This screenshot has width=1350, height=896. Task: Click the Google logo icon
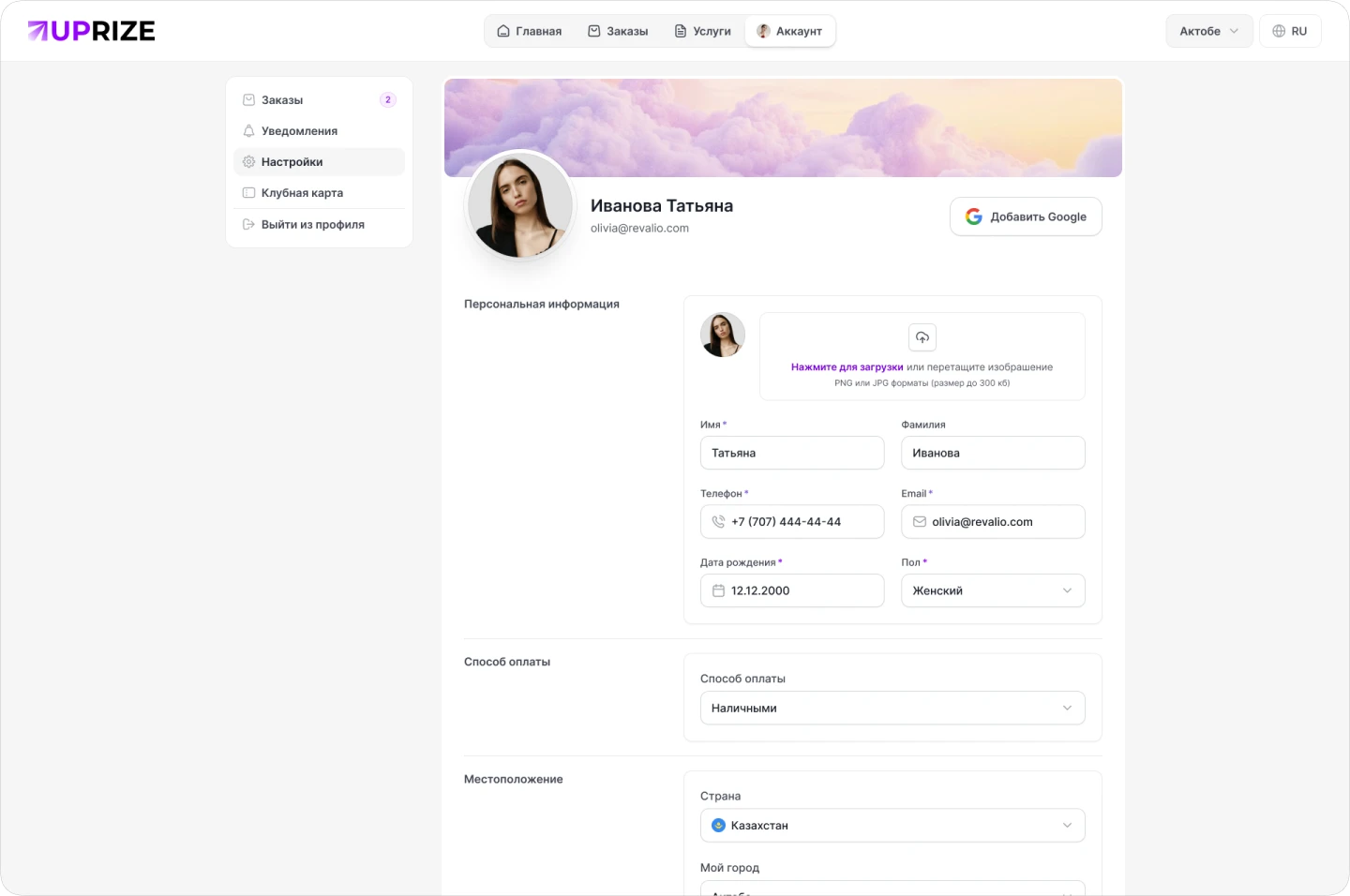(x=974, y=217)
